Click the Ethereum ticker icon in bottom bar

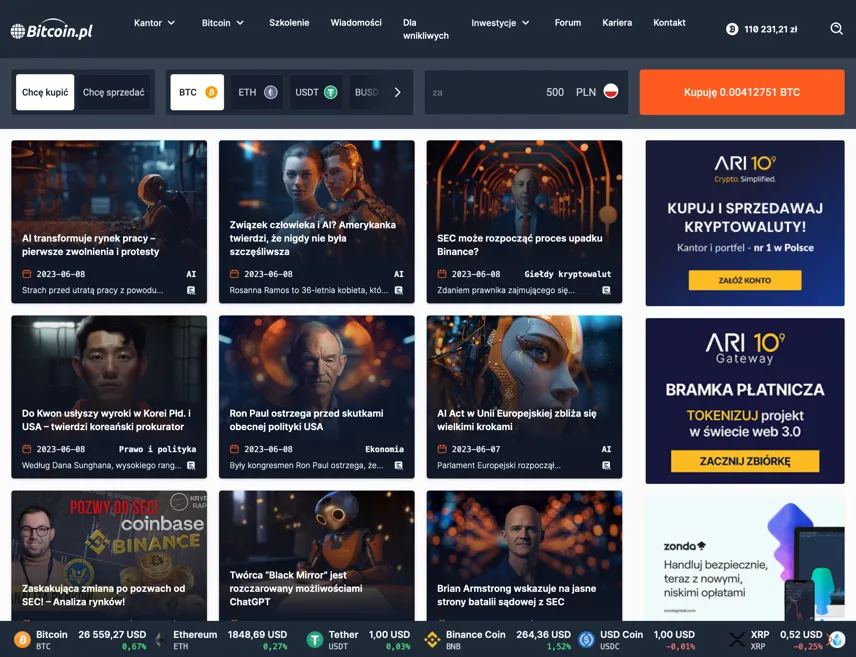[x=159, y=639]
